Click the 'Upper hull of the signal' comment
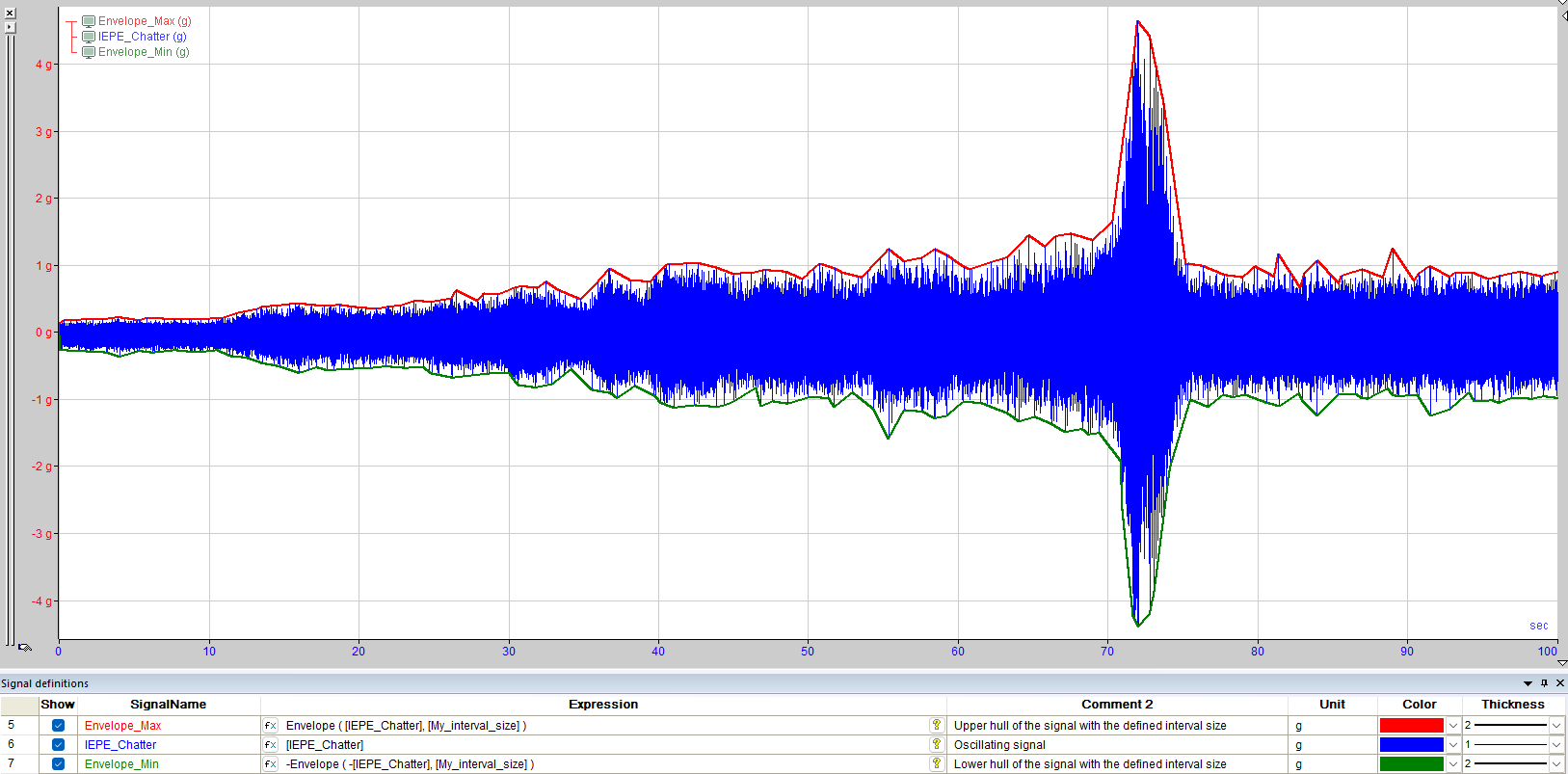The image size is (1568, 774). tap(1117, 726)
